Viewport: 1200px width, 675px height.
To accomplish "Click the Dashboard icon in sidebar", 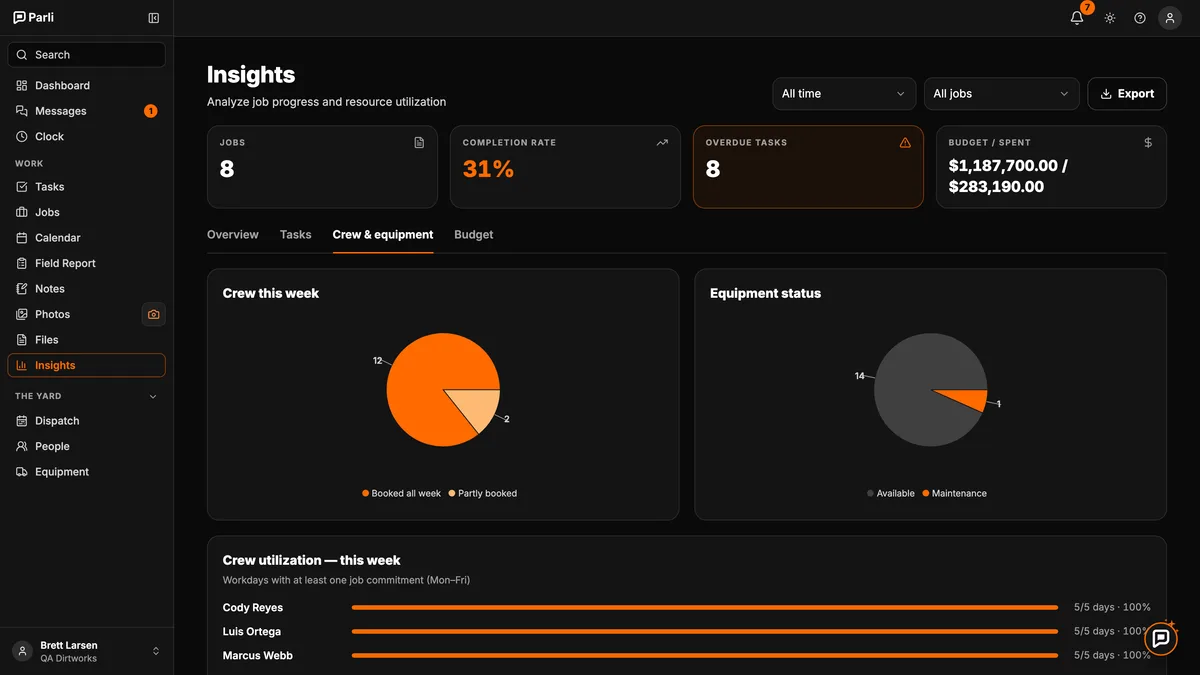I will [x=22, y=86].
